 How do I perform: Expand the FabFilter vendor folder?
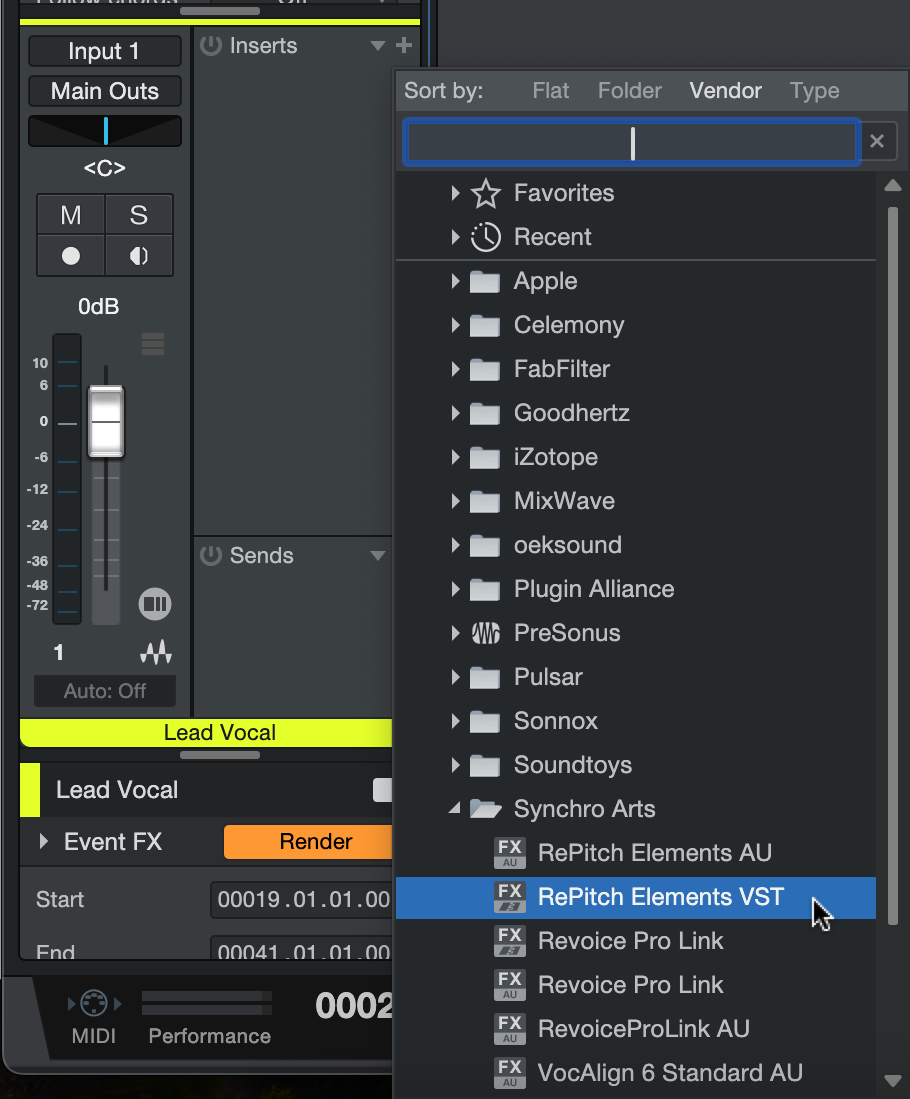(x=456, y=369)
